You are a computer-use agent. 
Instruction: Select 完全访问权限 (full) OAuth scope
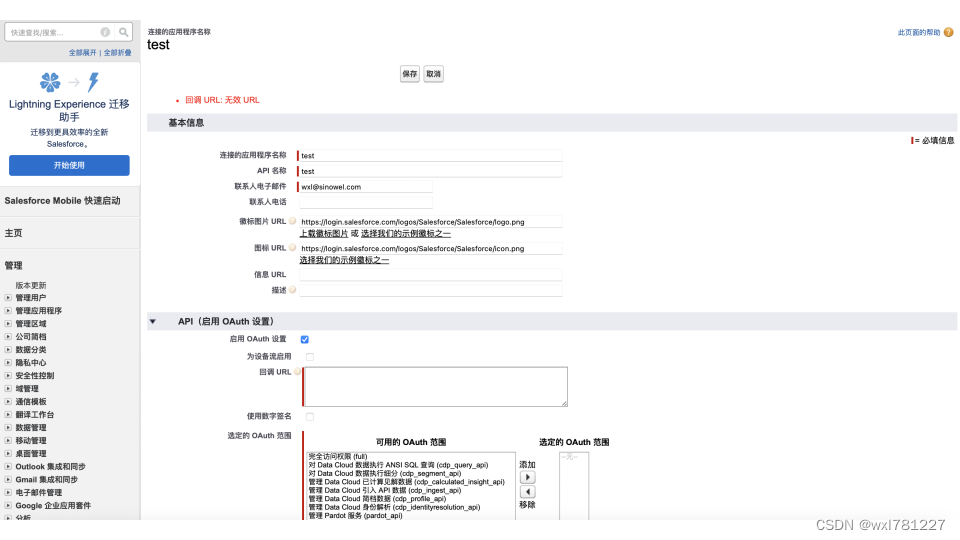click(338, 457)
